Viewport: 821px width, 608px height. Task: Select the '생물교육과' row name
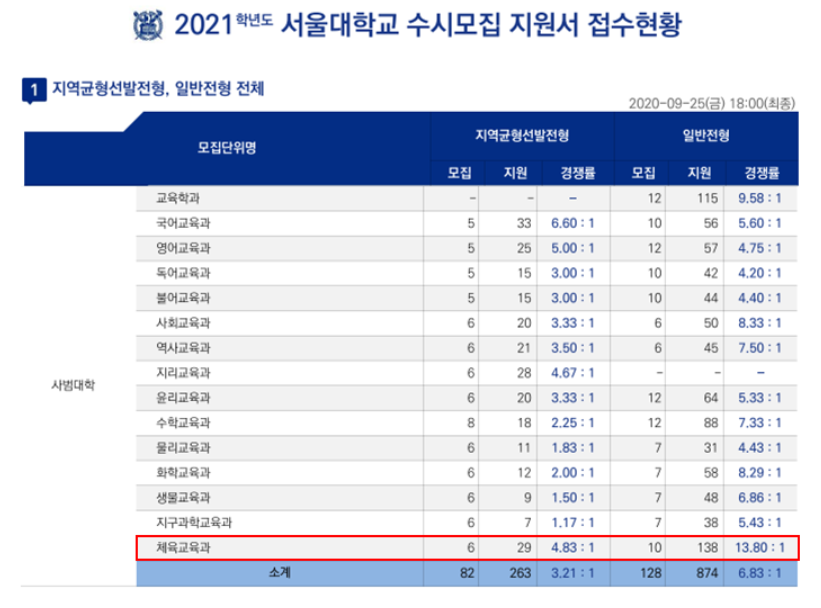[x=183, y=498]
